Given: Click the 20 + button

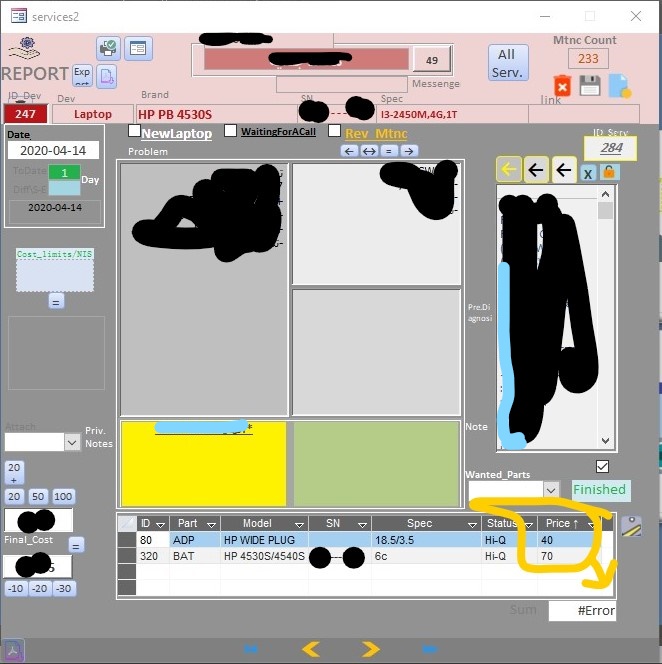Looking at the screenshot, I should [x=14, y=473].
